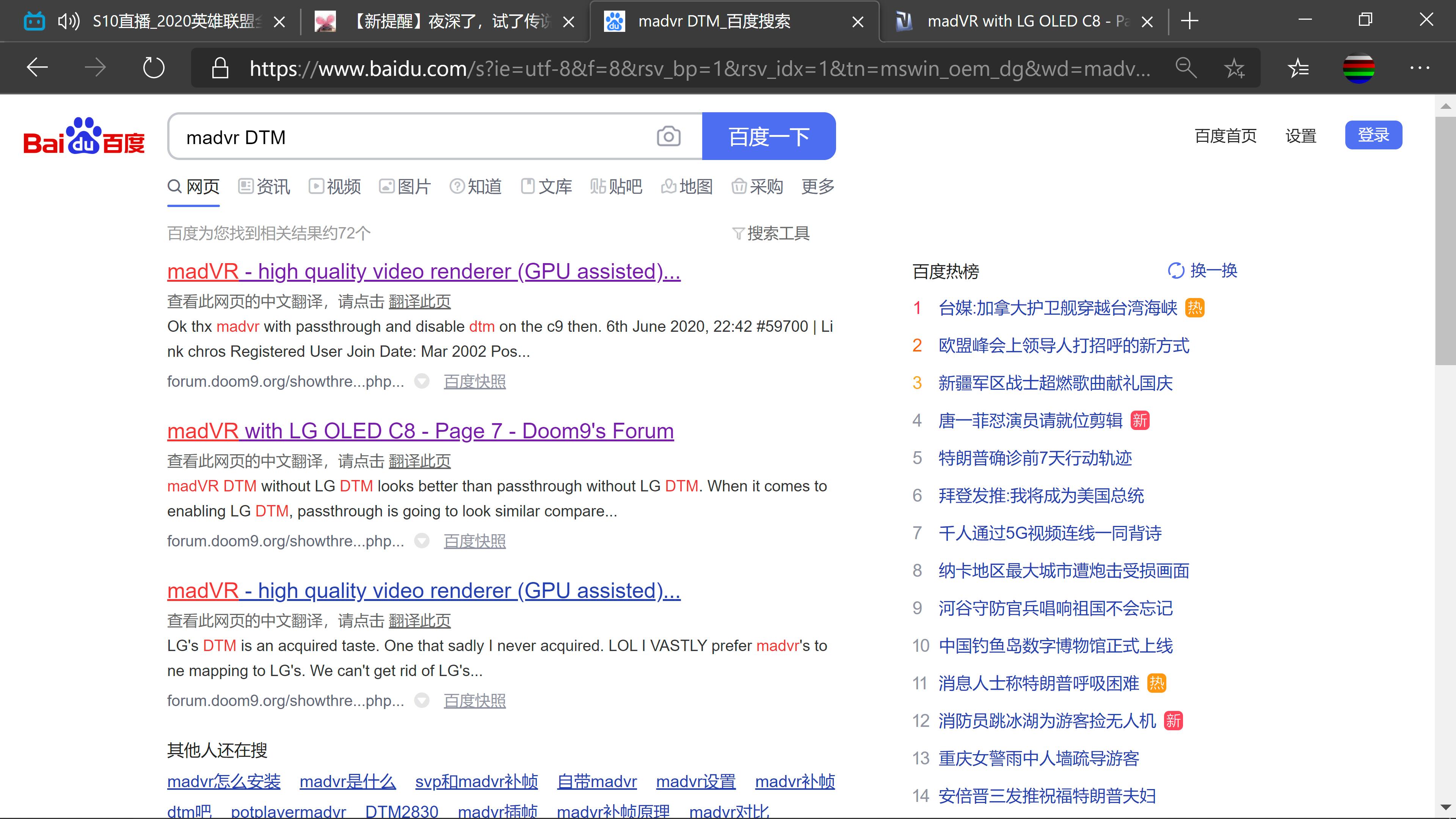Viewport: 1456px width, 819px height.
Task: Open hot topic 拜登发推:我将成为美国总统
Action: pos(1041,496)
